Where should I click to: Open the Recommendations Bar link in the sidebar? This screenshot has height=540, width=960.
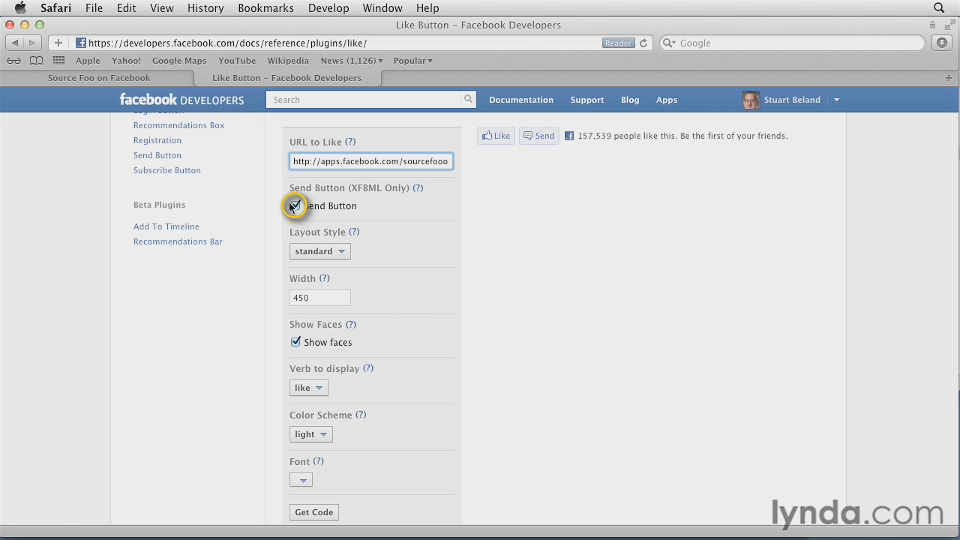tap(178, 242)
